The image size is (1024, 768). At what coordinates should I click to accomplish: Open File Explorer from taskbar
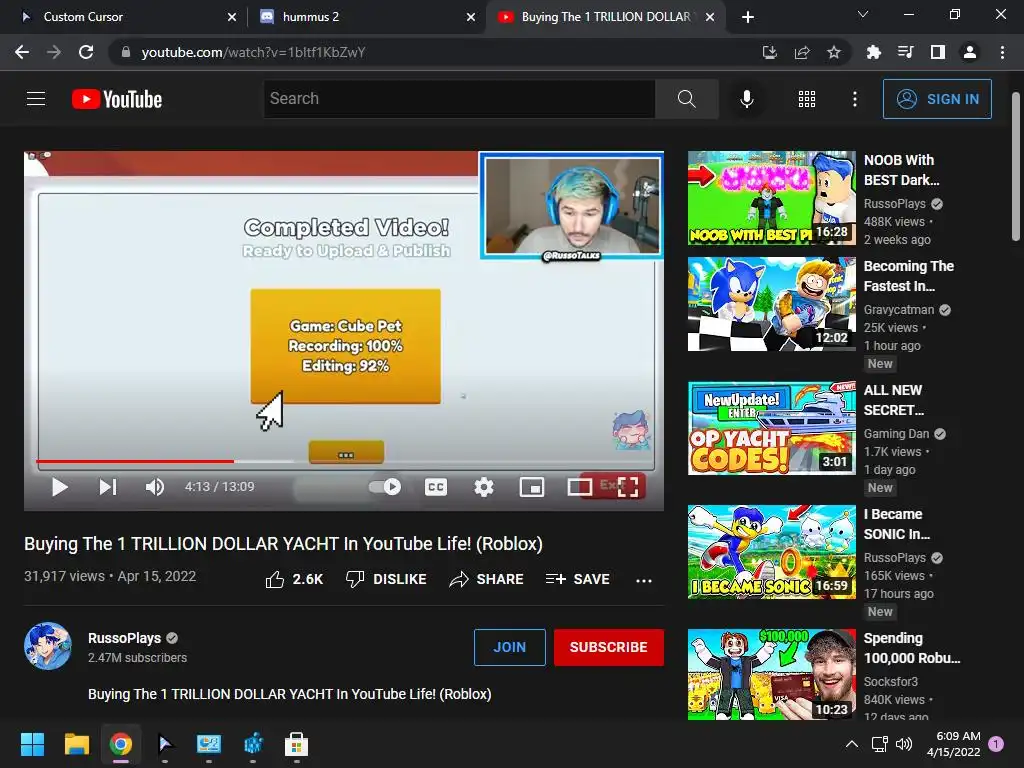tap(76, 744)
